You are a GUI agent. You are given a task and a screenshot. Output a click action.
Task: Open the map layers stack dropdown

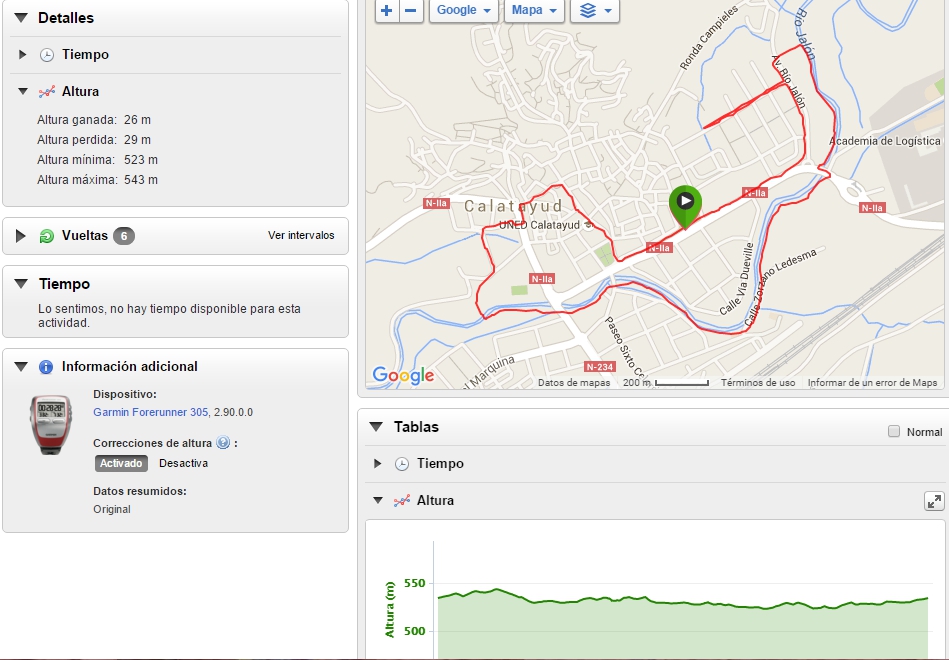(595, 10)
